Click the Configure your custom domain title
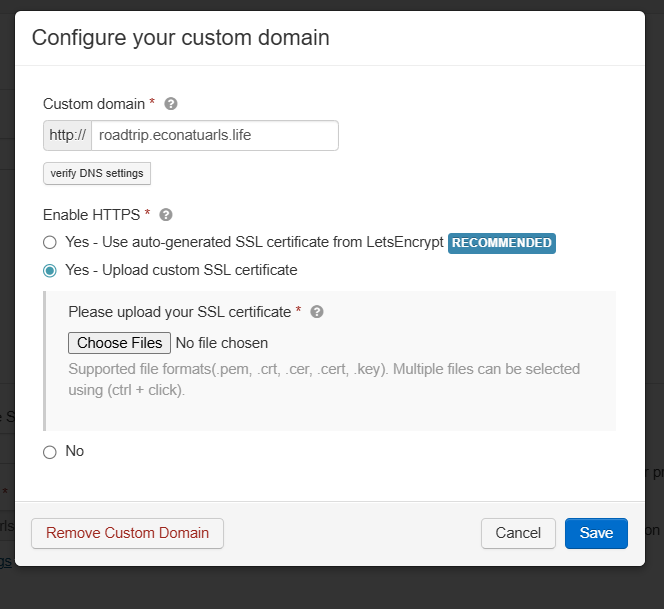 click(x=181, y=38)
